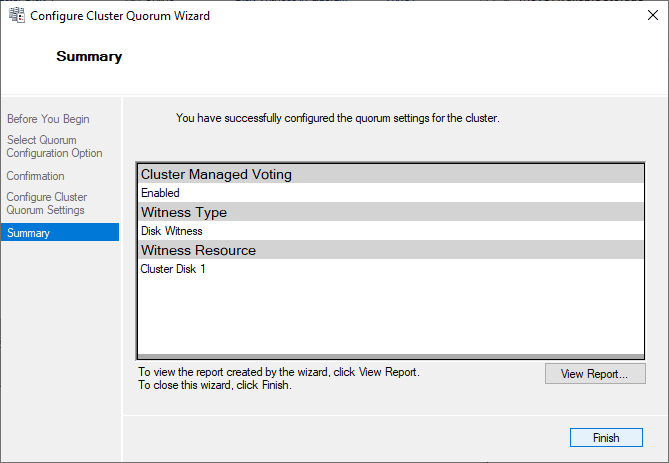The height and width of the screenshot is (463, 669).
Task: Select the Cluster Disk 1 entry
Action: (173, 269)
